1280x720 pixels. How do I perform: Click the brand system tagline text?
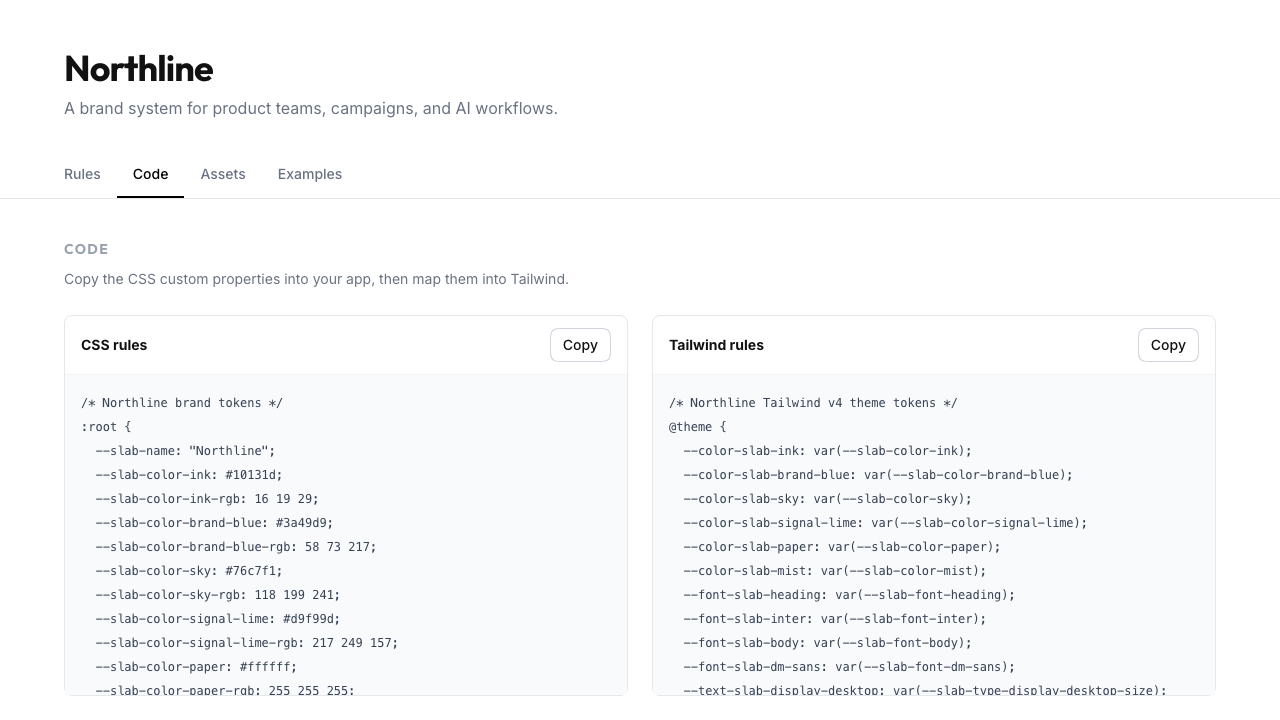click(x=311, y=108)
